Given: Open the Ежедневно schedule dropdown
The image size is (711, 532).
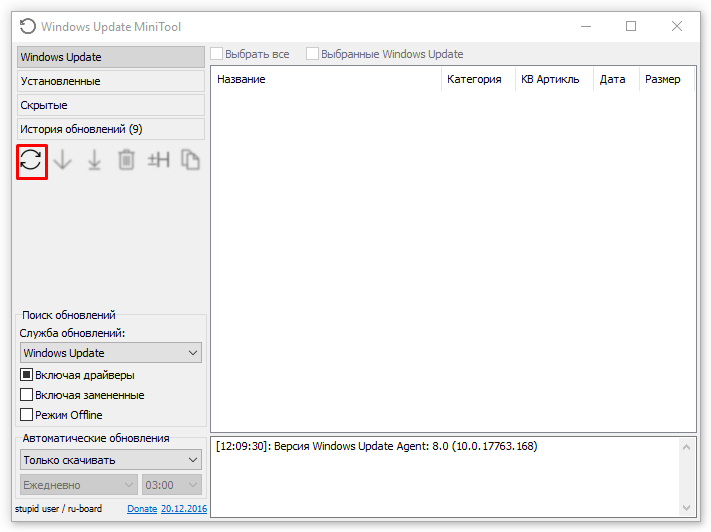Looking at the screenshot, I should [79, 485].
